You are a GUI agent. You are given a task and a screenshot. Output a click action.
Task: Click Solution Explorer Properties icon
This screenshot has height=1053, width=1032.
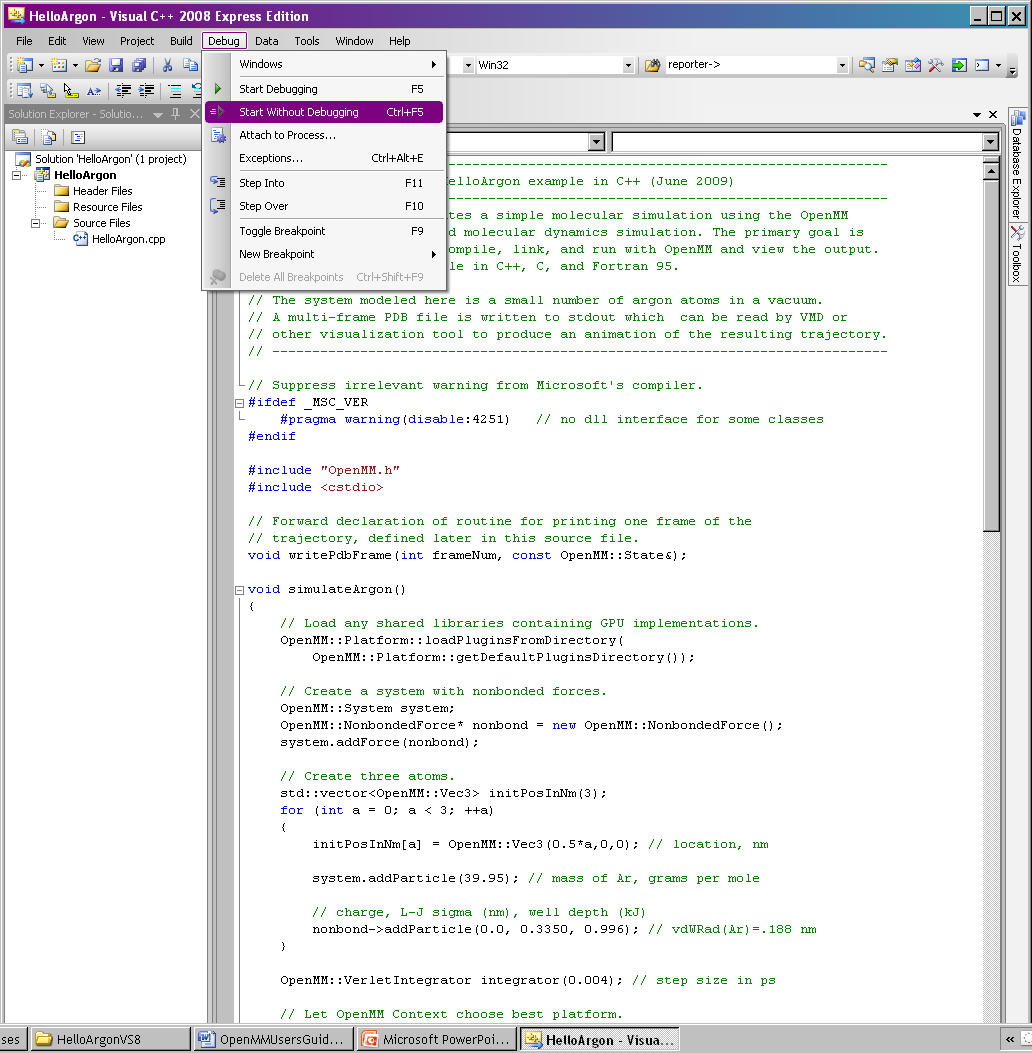point(20,138)
